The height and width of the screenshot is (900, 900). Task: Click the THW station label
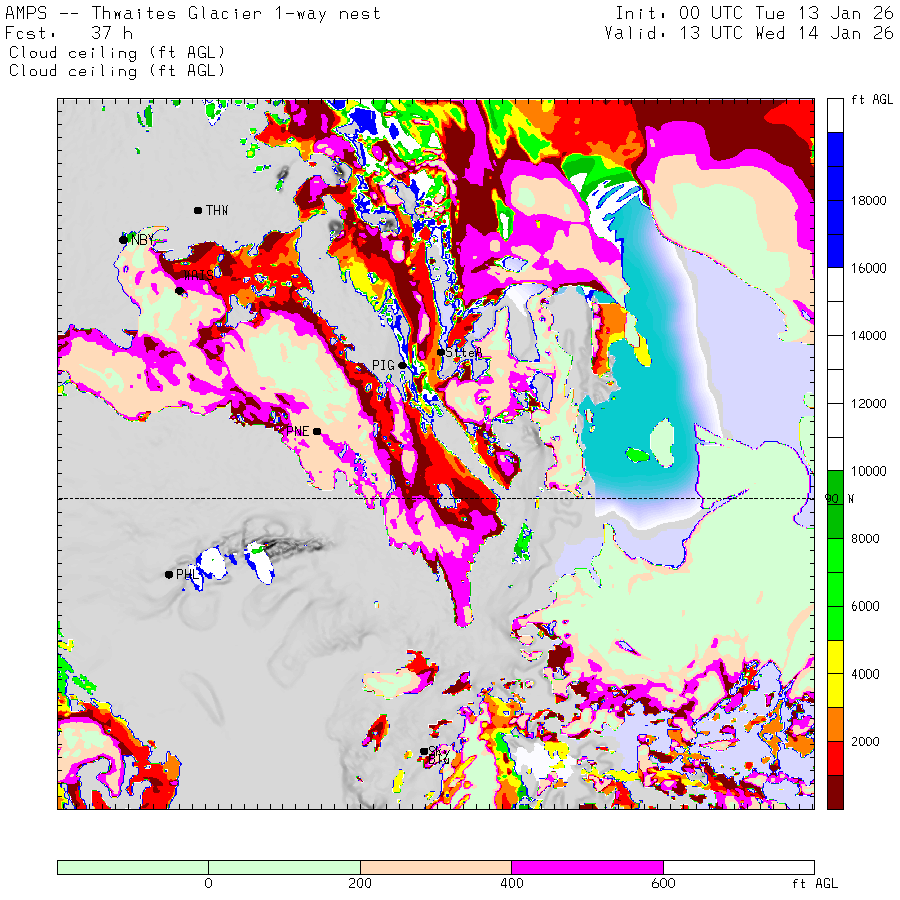tap(217, 211)
